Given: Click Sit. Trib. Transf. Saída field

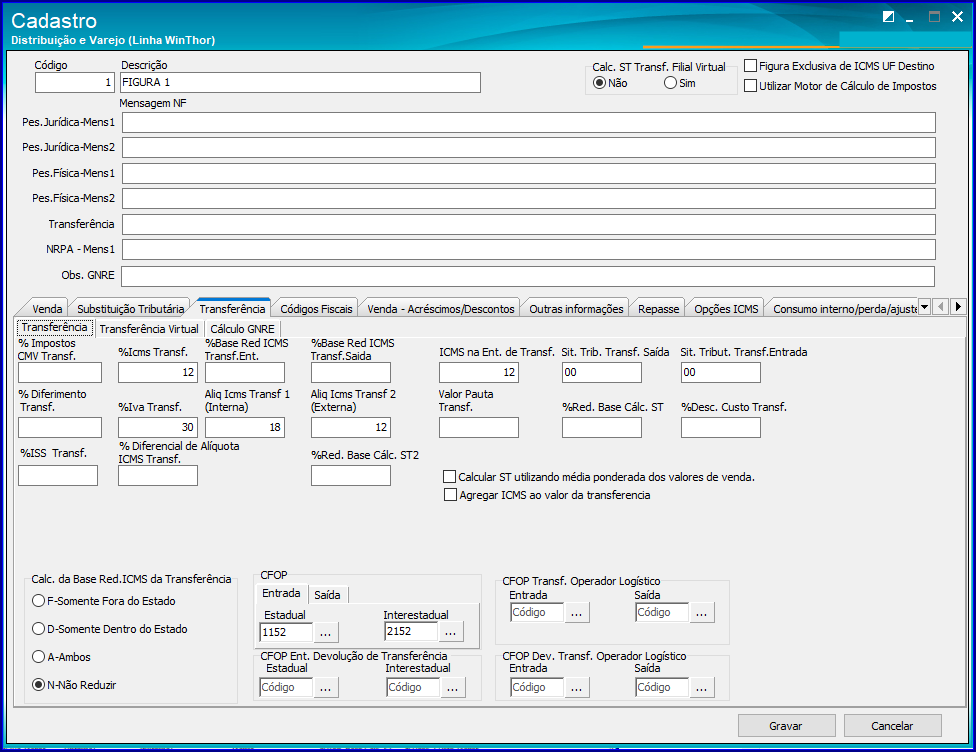Looking at the screenshot, I should point(602,372).
